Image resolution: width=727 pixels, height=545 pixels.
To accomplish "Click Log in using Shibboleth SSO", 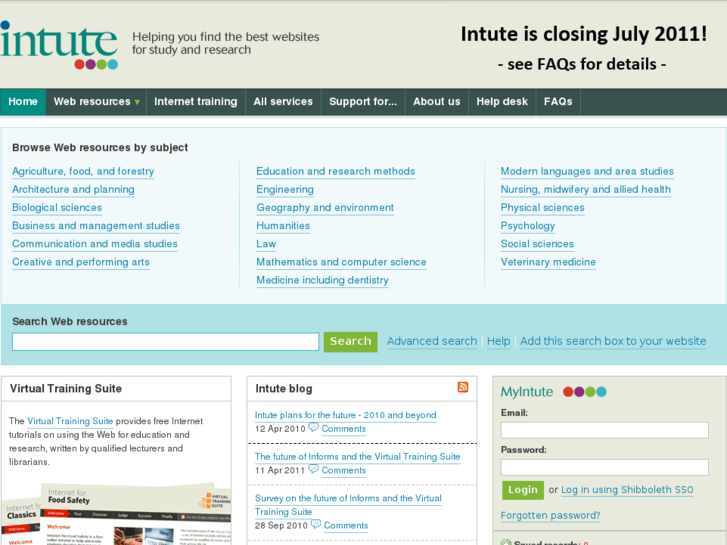I will (627, 490).
